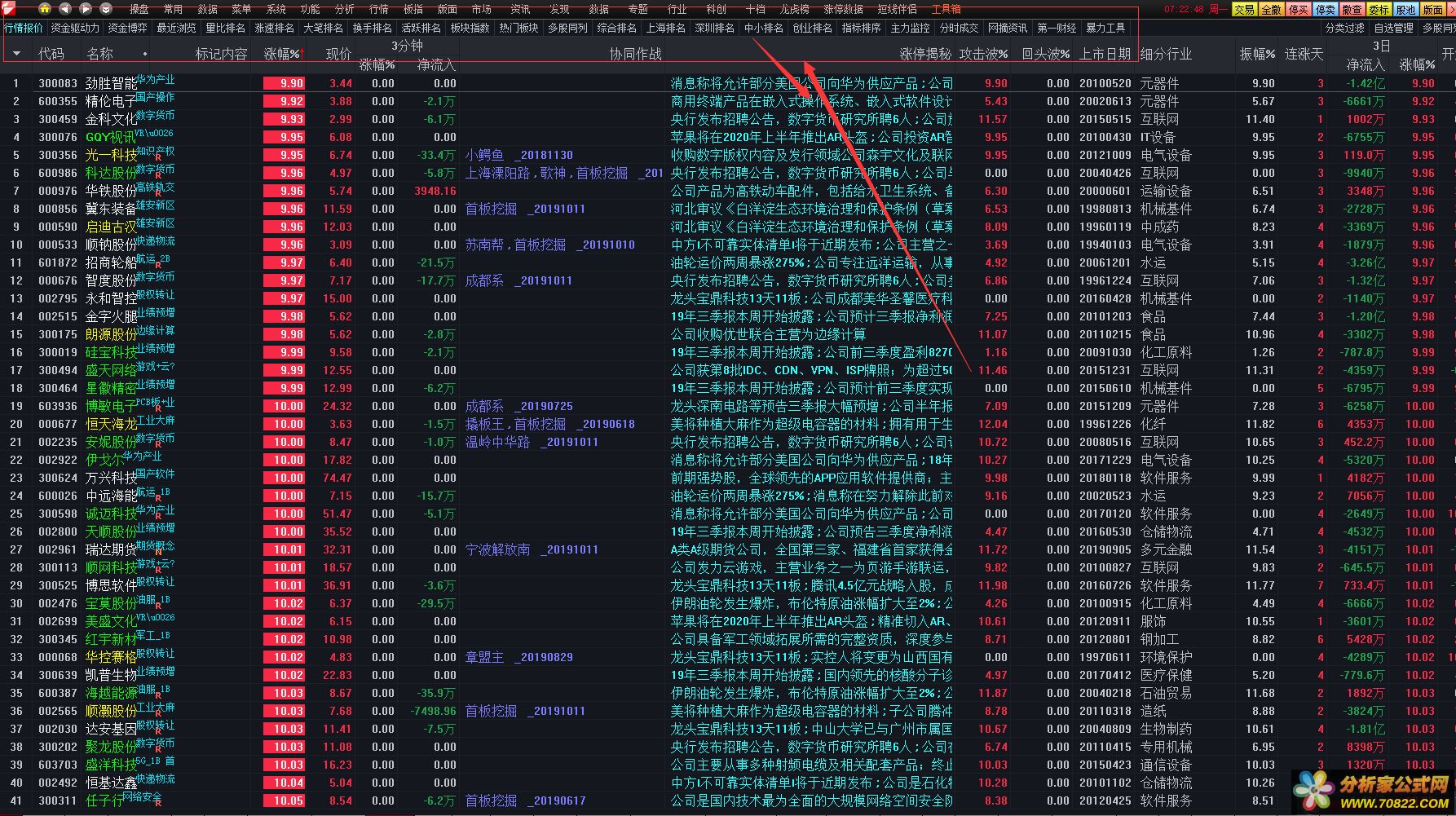Click code 600026 in the list
Viewport: 1456px width, 816px height.
[58, 496]
